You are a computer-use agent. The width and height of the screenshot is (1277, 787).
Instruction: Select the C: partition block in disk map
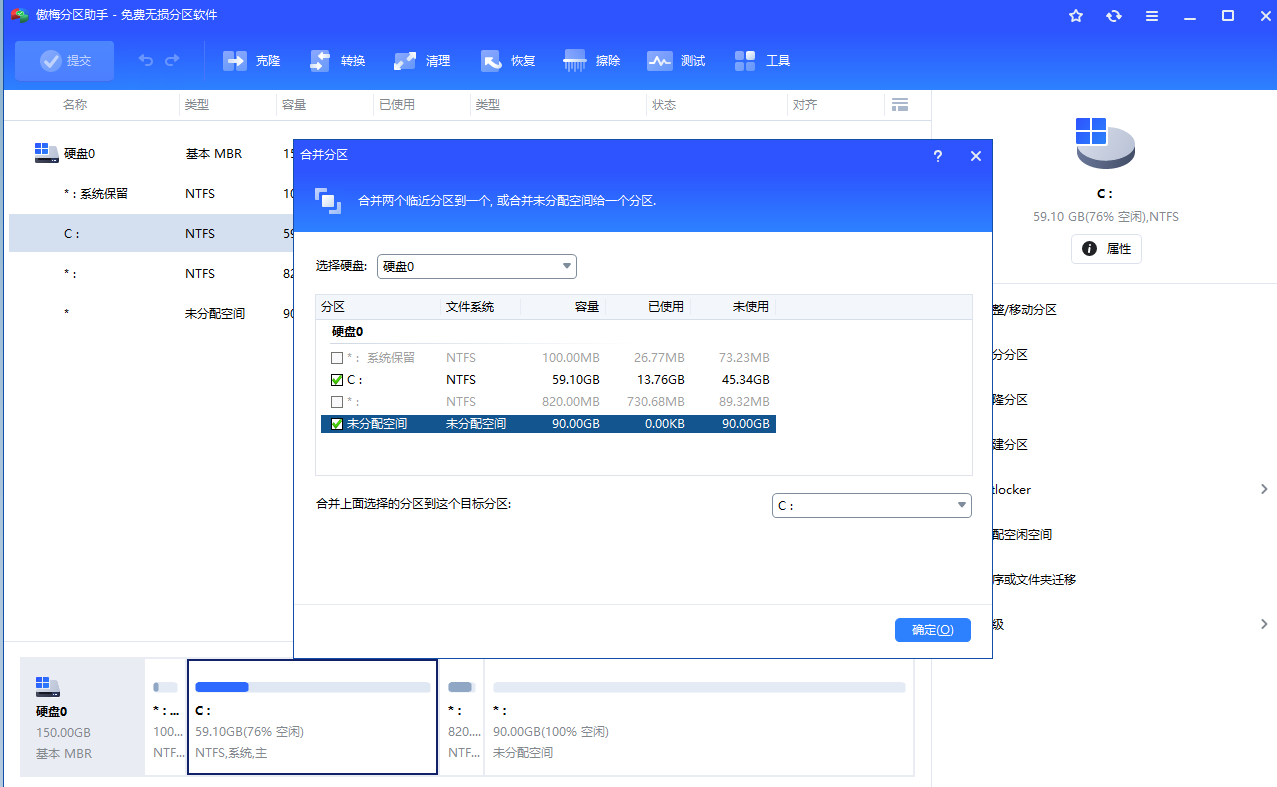312,716
